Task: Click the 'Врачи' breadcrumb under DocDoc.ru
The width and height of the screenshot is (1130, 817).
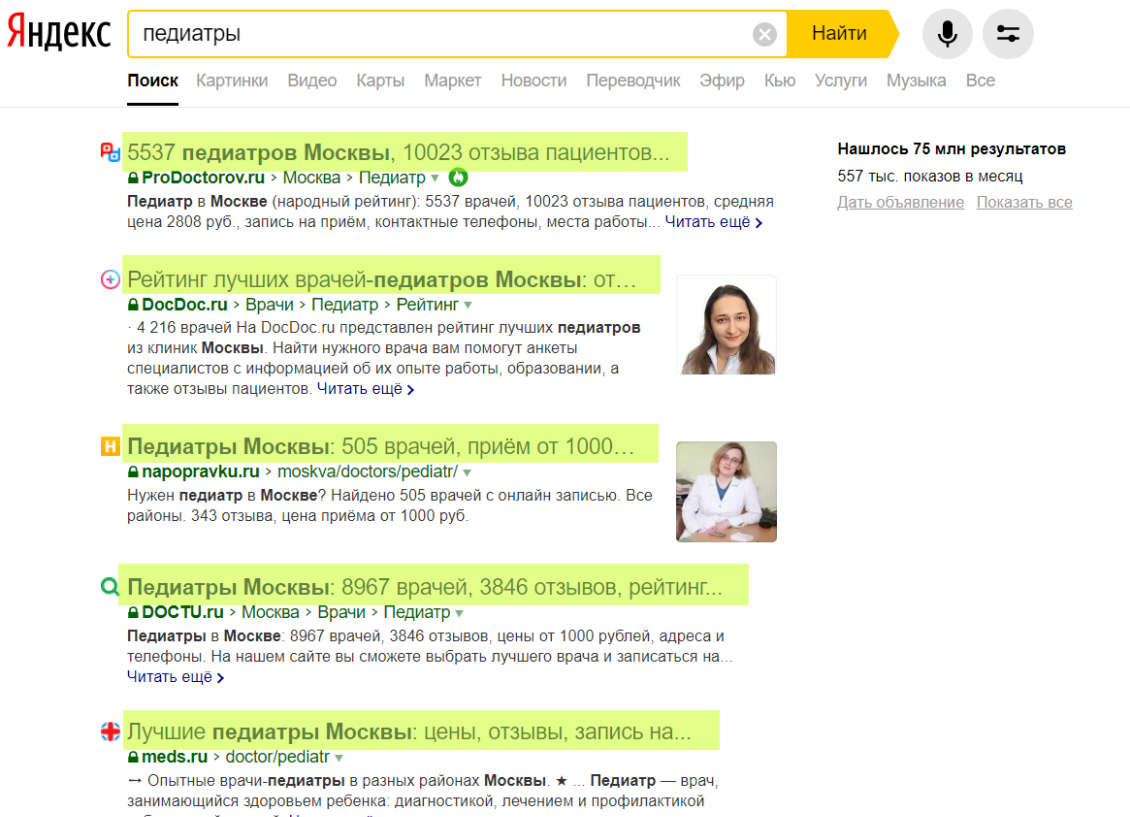Action: click(270, 305)
